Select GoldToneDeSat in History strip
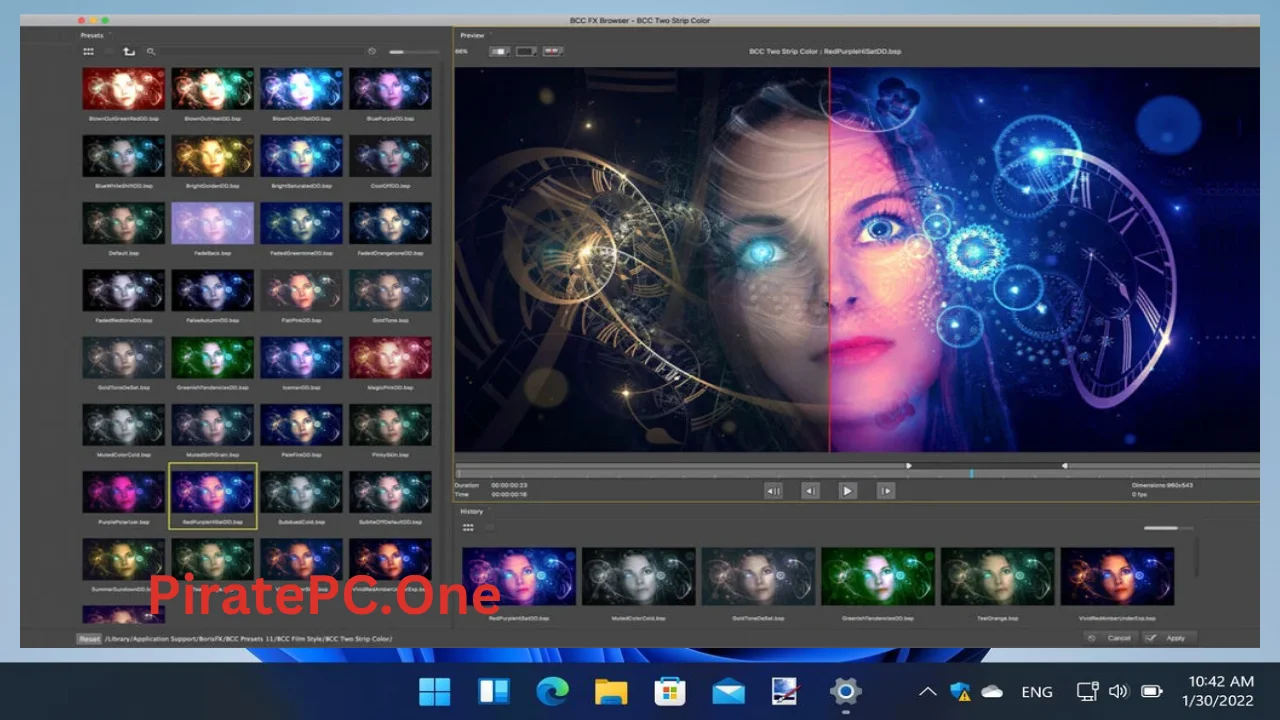This screenshot has height=720, width=1280. [x=758, y=576]
